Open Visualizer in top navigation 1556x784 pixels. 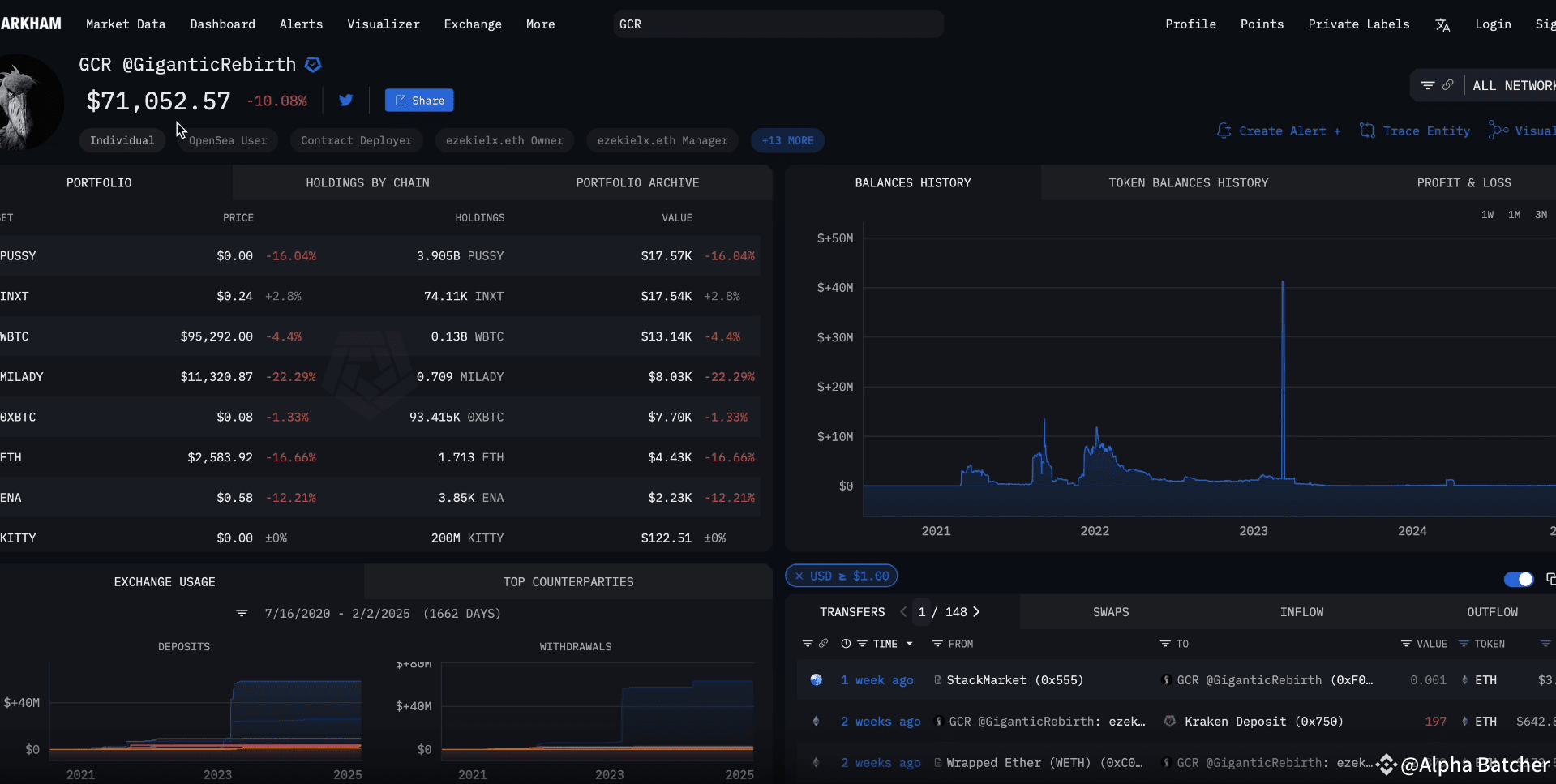(384, 24)
